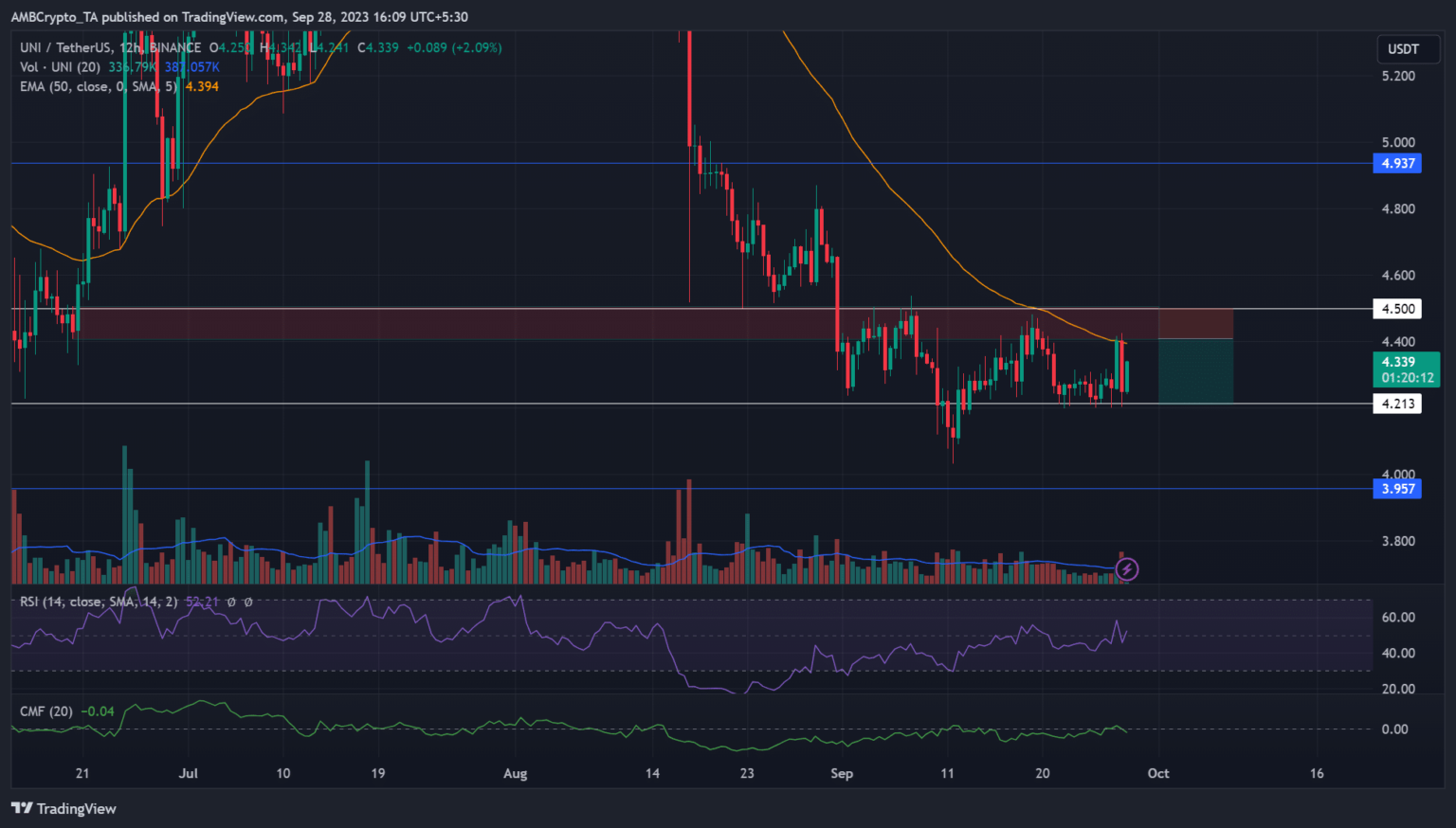The image size is (1456, 828).
Task: Click the orange EMA value 4.394
Action: [x=202, y=86]
